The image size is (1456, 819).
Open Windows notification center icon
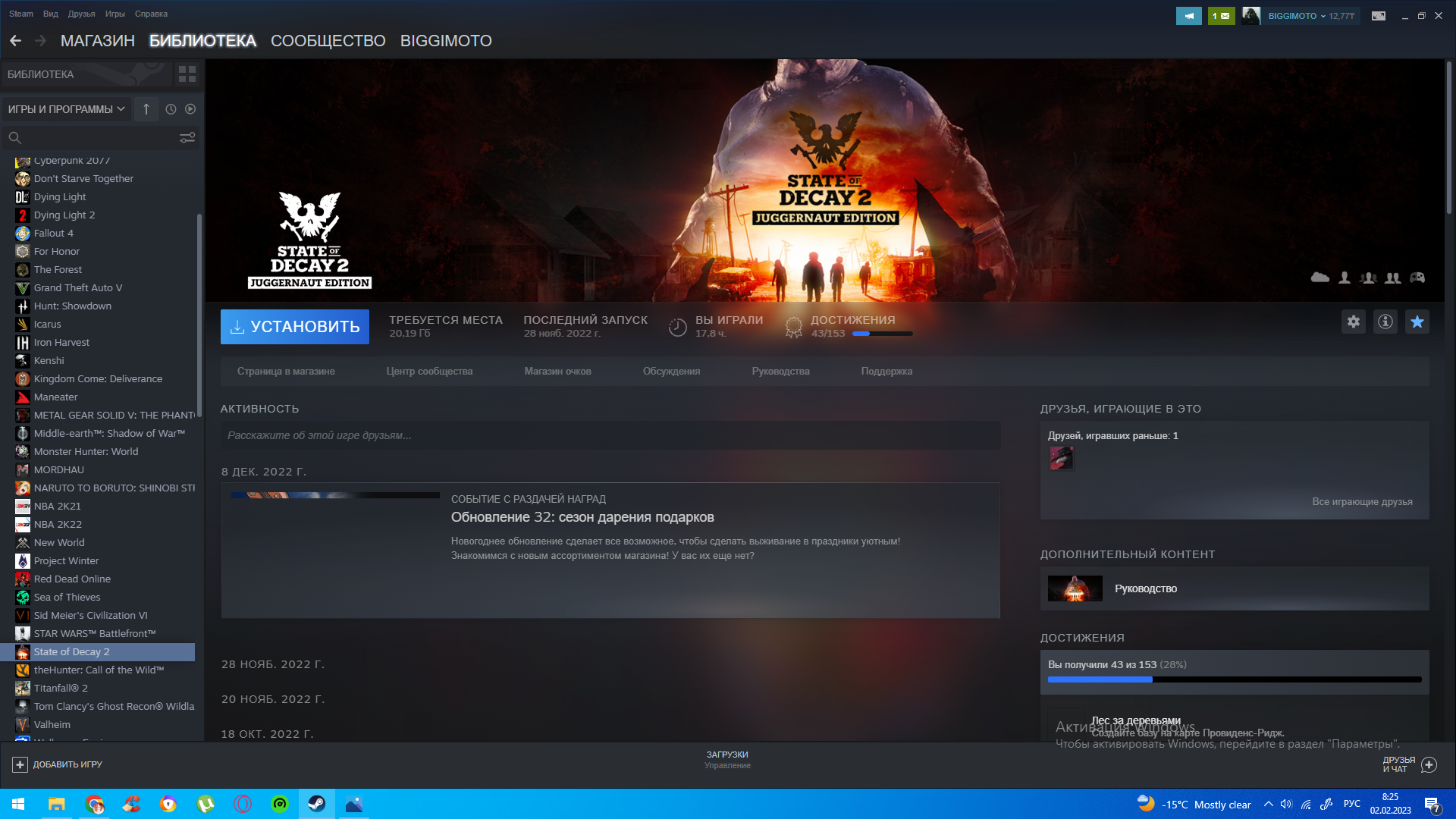point(1432,805)
